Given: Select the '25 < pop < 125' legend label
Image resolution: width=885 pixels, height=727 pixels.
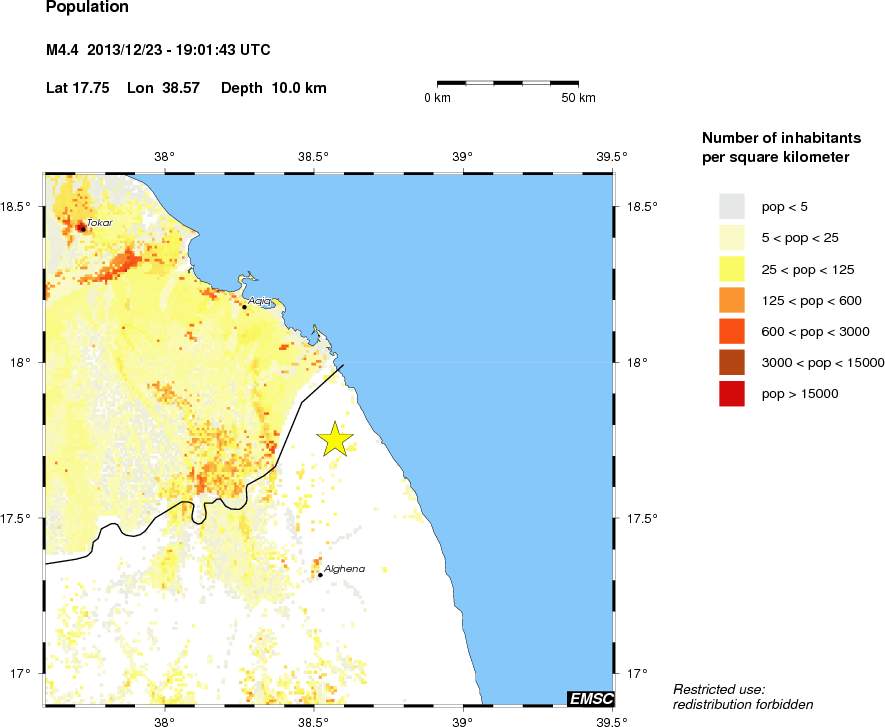Looking at the screenshot, I should [808, 269].
